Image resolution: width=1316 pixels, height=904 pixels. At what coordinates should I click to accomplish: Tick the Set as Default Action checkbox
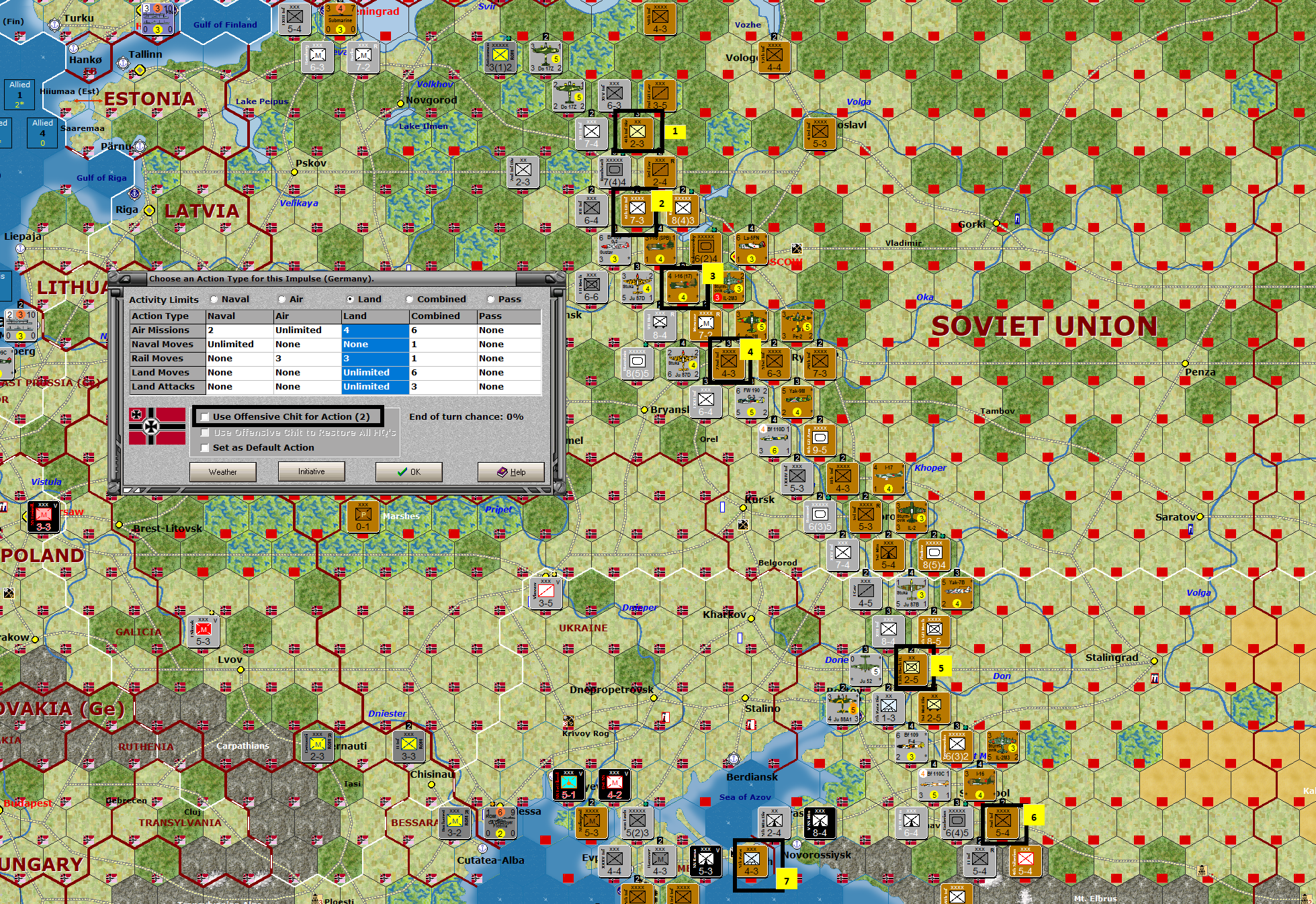(x=206, y=448)
